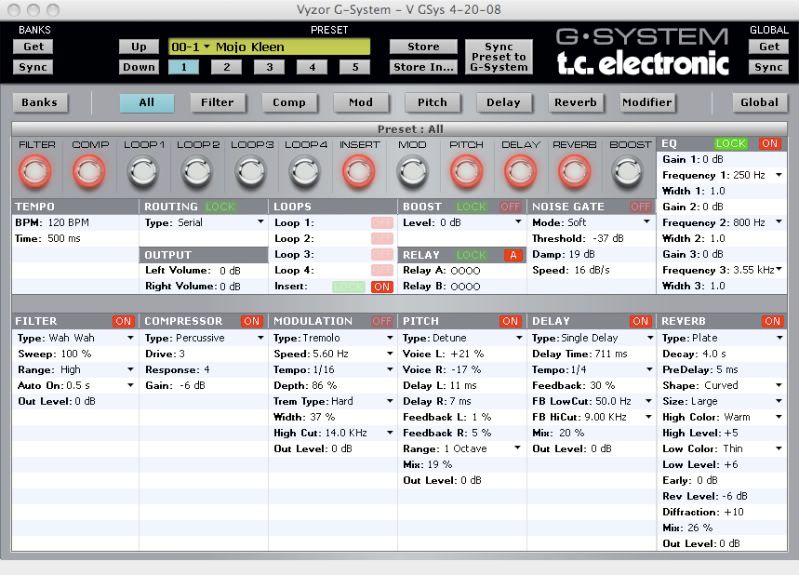The image size is (799, 575).
Task: Open the Global tab
Action: [x=759, y=102]
